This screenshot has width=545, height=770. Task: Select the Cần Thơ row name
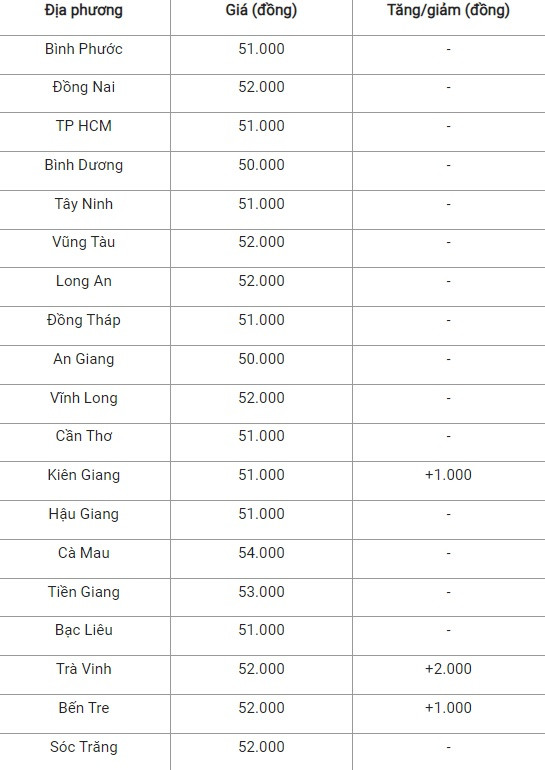pos(83,436)
